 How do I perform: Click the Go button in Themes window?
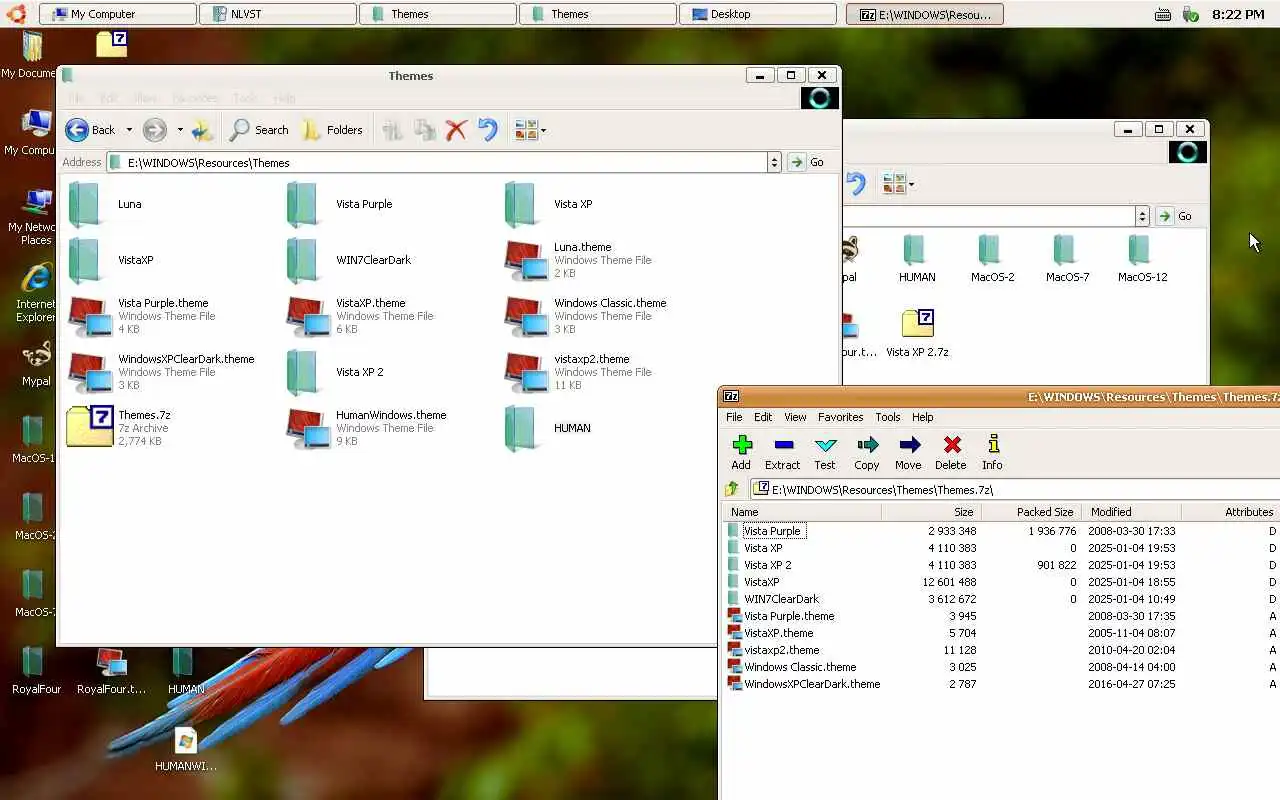[807, 162]
